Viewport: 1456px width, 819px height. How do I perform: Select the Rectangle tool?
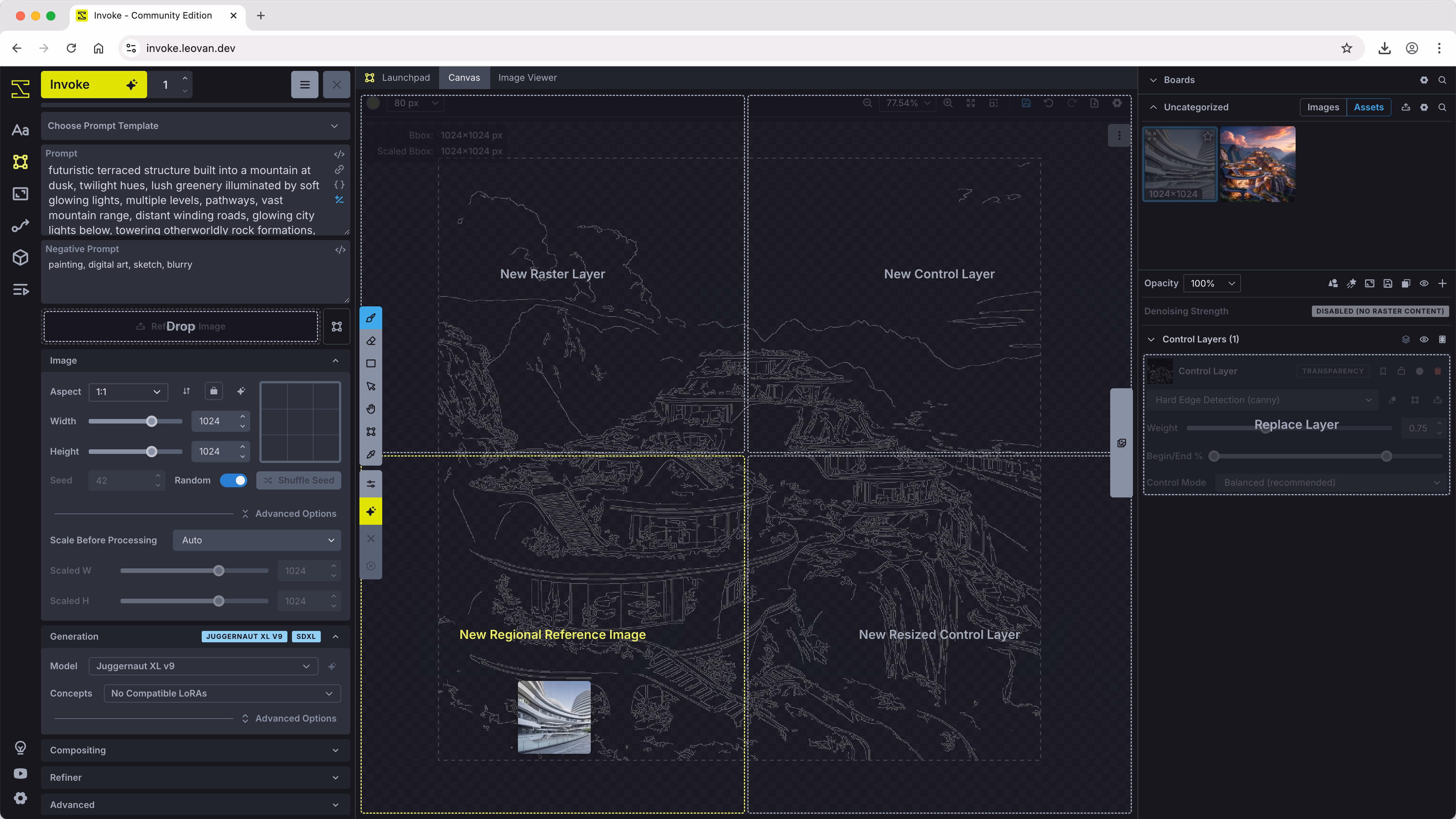pos(371,364)
